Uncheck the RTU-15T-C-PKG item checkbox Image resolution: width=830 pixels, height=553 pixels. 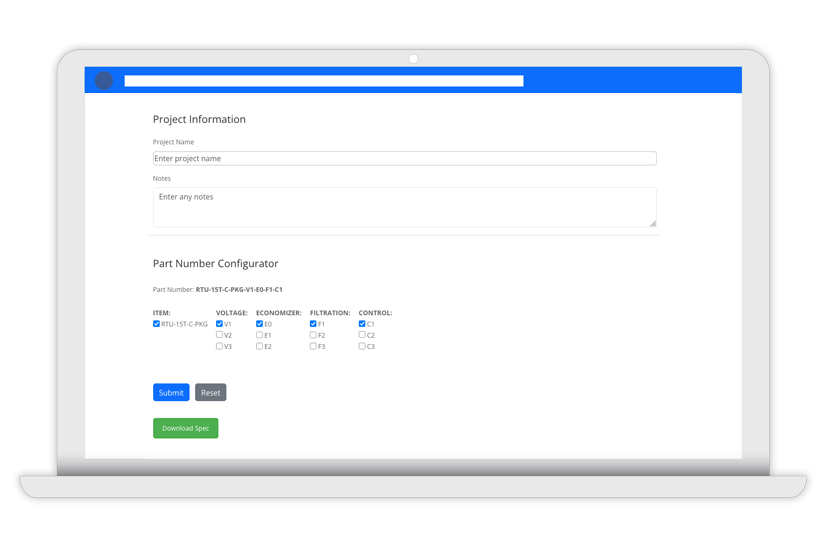(156, 324)
